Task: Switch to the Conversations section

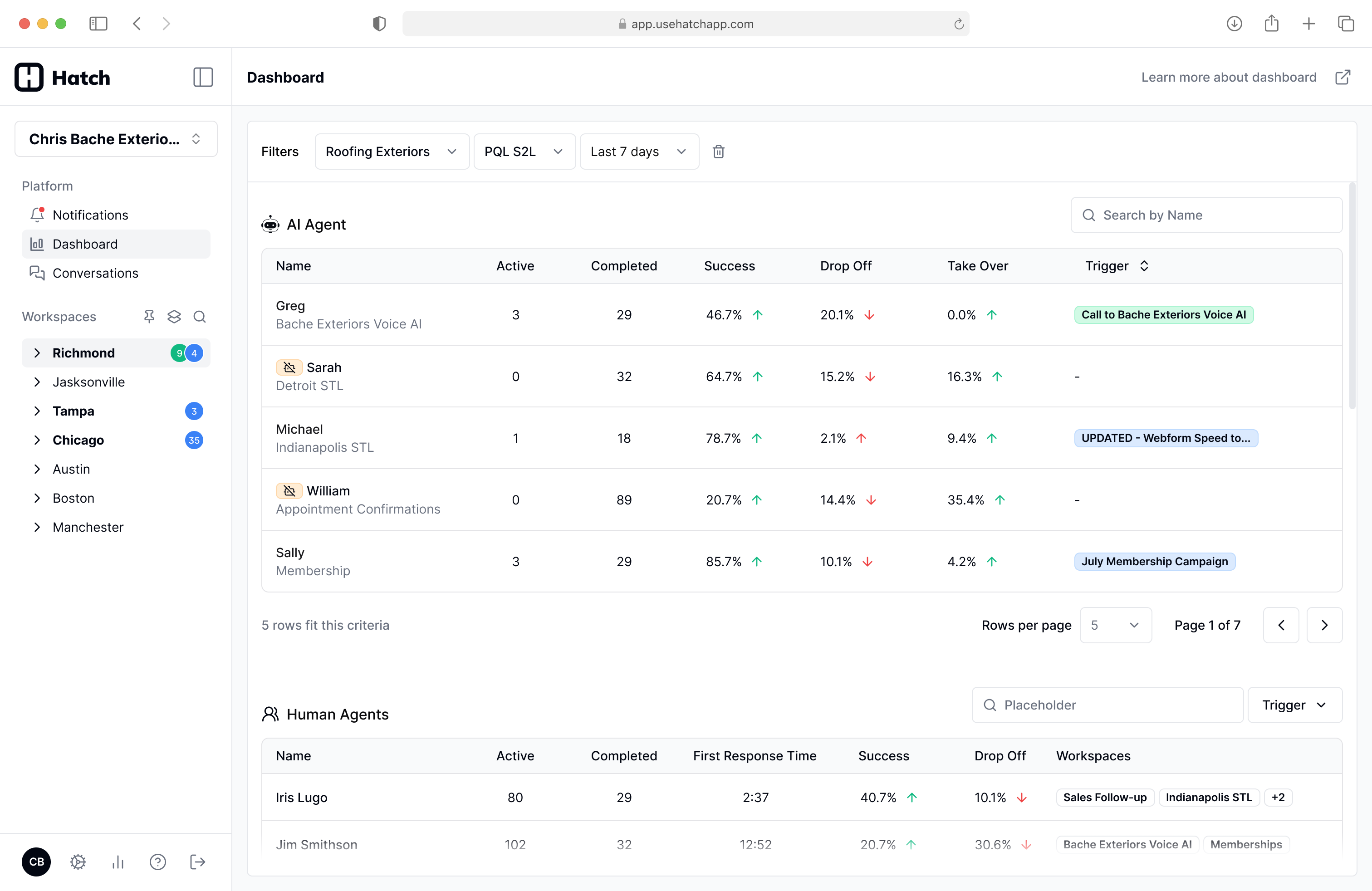Action: 95,273
